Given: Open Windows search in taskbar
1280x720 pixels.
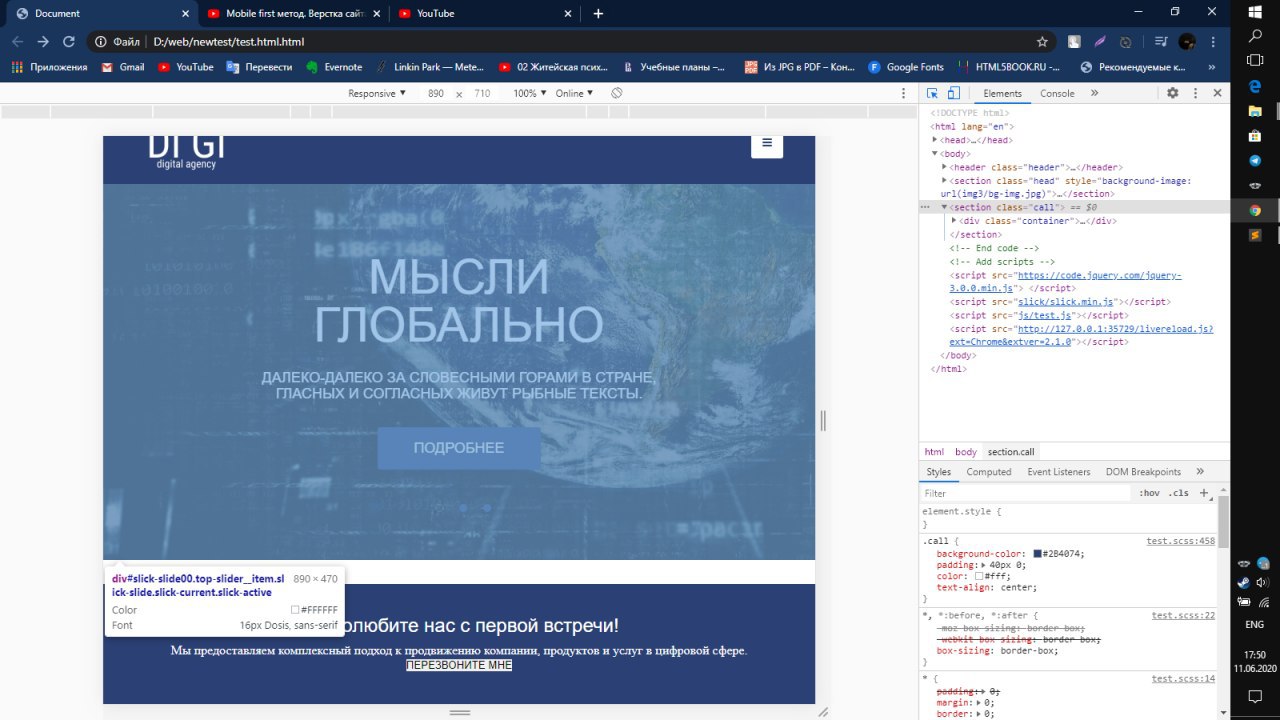Looking at the screenshot, I should point(1255,35).
